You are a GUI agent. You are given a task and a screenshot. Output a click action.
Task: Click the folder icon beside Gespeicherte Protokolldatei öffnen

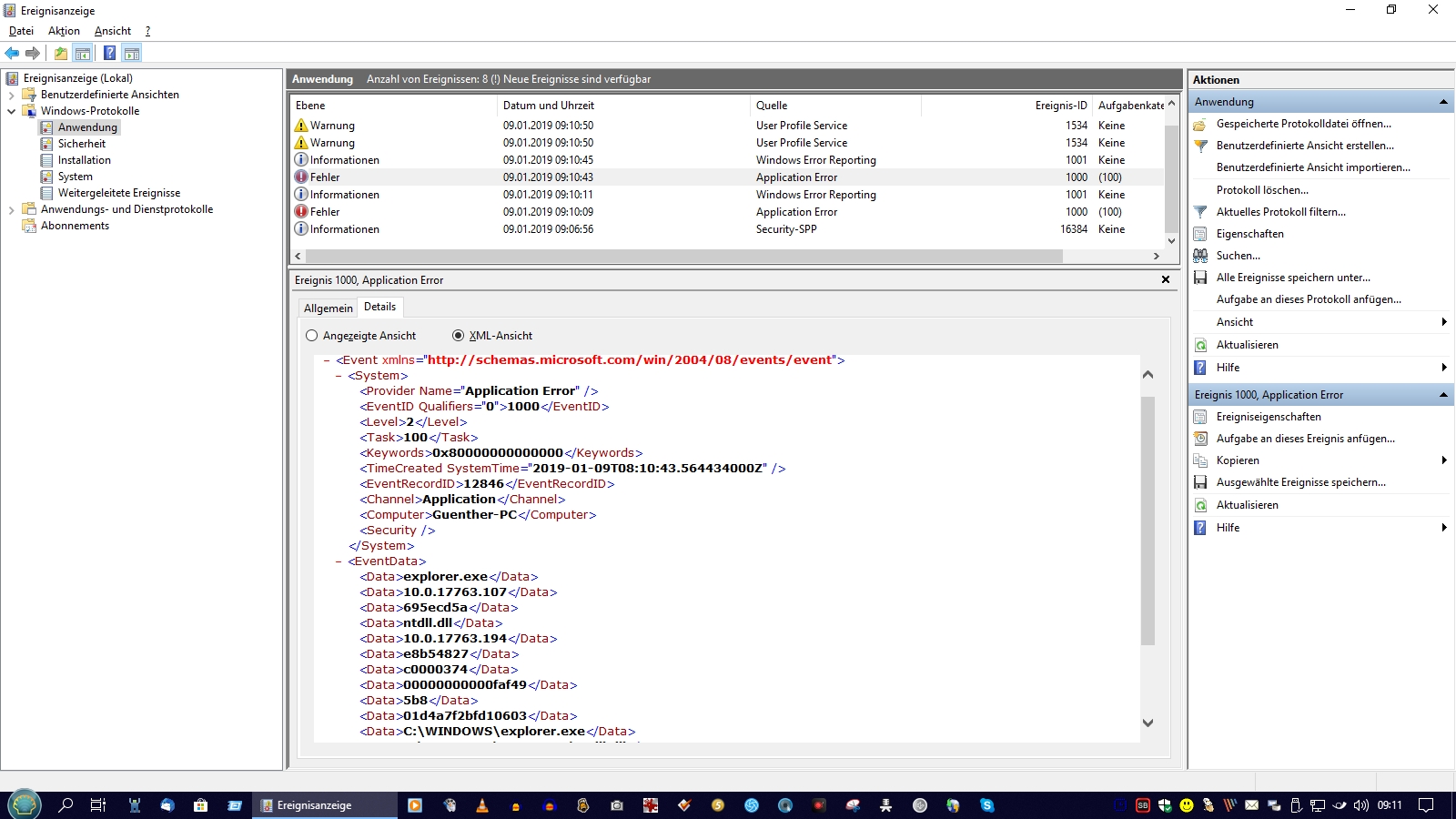1200,124
